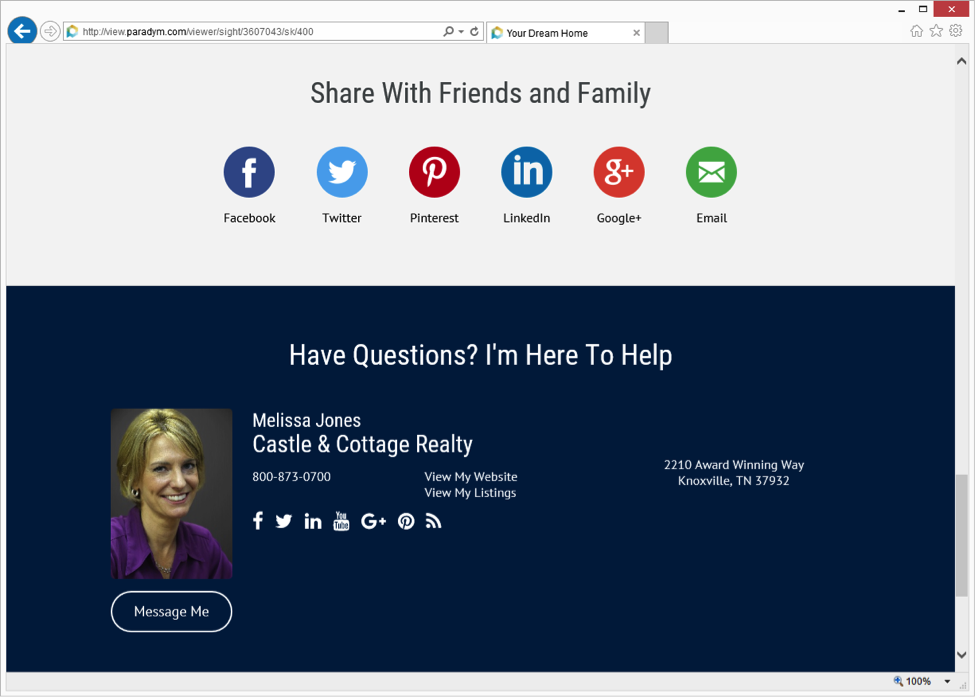Click the address bar search magnifier
Image resolution: width=975 pixels, height=697 pixels.
448,31
